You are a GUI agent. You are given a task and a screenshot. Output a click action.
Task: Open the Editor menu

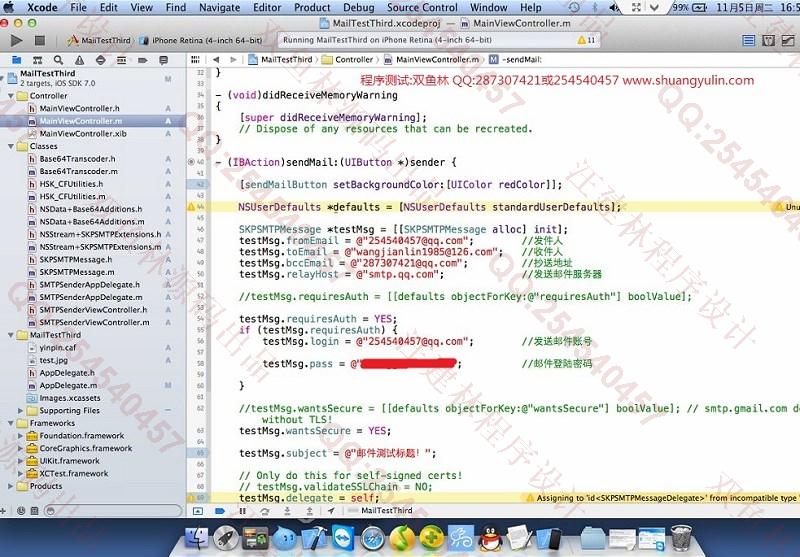267,8
